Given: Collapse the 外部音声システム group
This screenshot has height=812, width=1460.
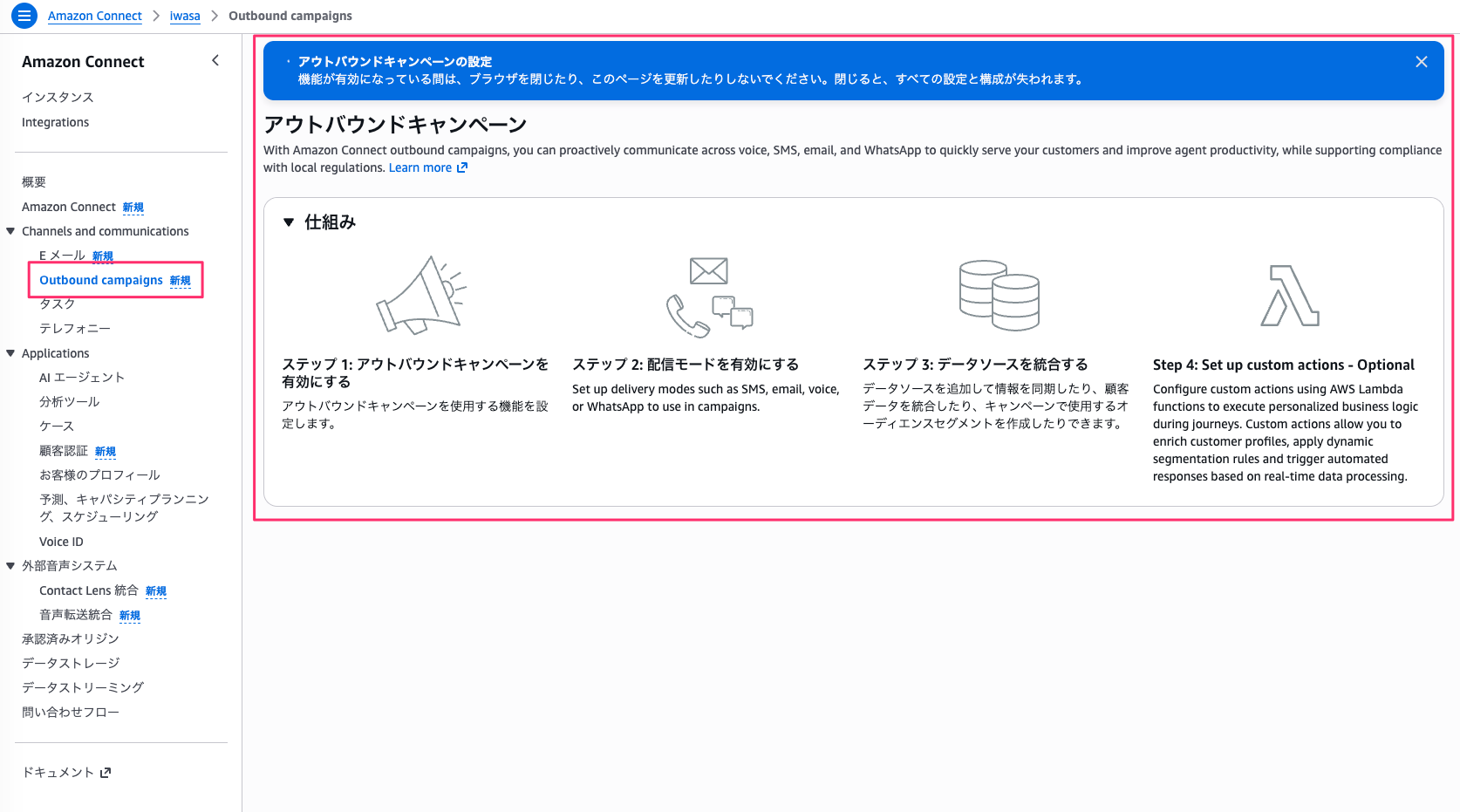Looking at the screenshot, I should pyautogui.click(x=10, y=566).
